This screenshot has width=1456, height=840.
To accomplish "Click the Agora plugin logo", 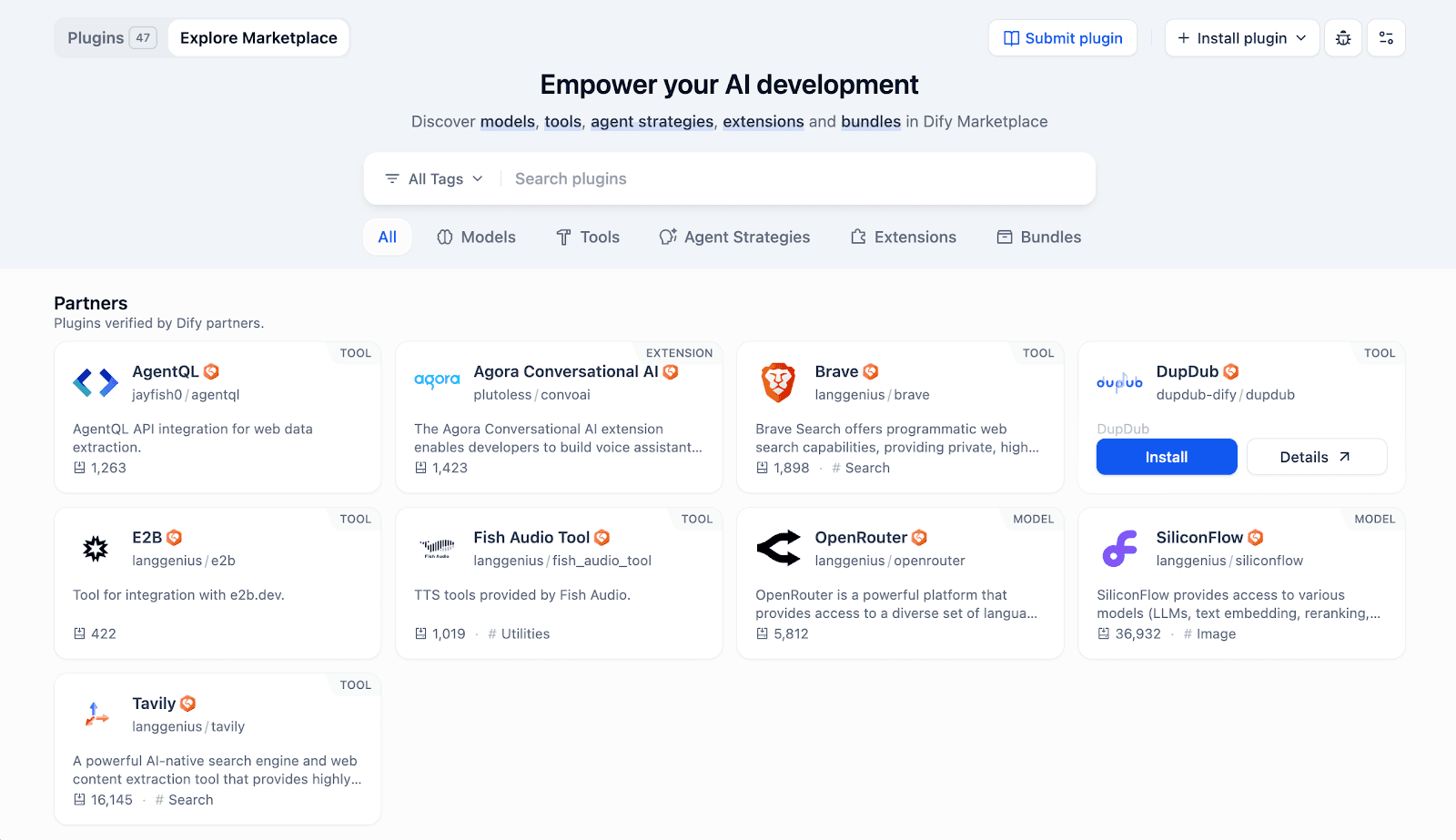I will 437,380.
